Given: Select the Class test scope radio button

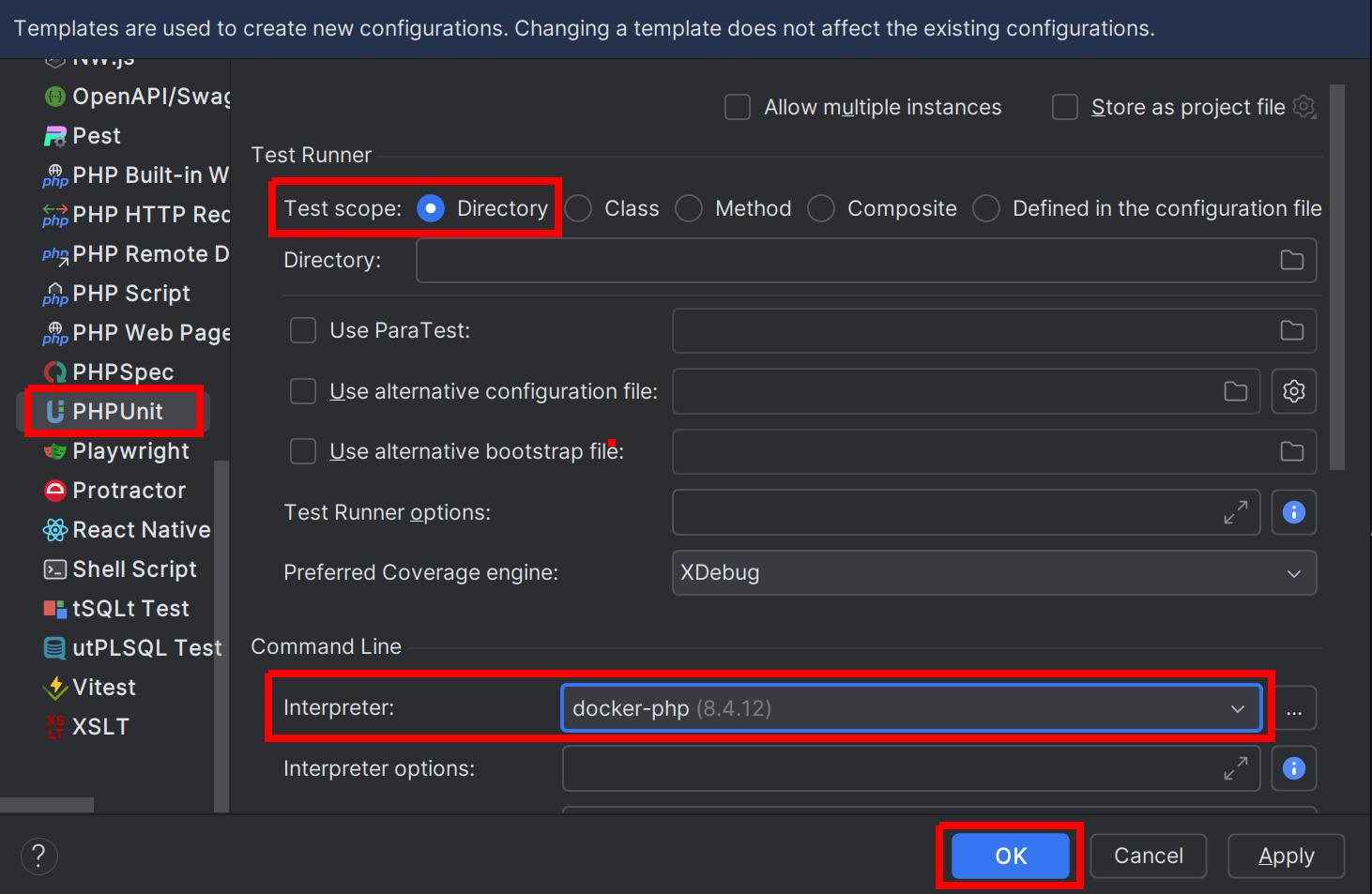Looking at the screenshot, I should pos(579,208).
